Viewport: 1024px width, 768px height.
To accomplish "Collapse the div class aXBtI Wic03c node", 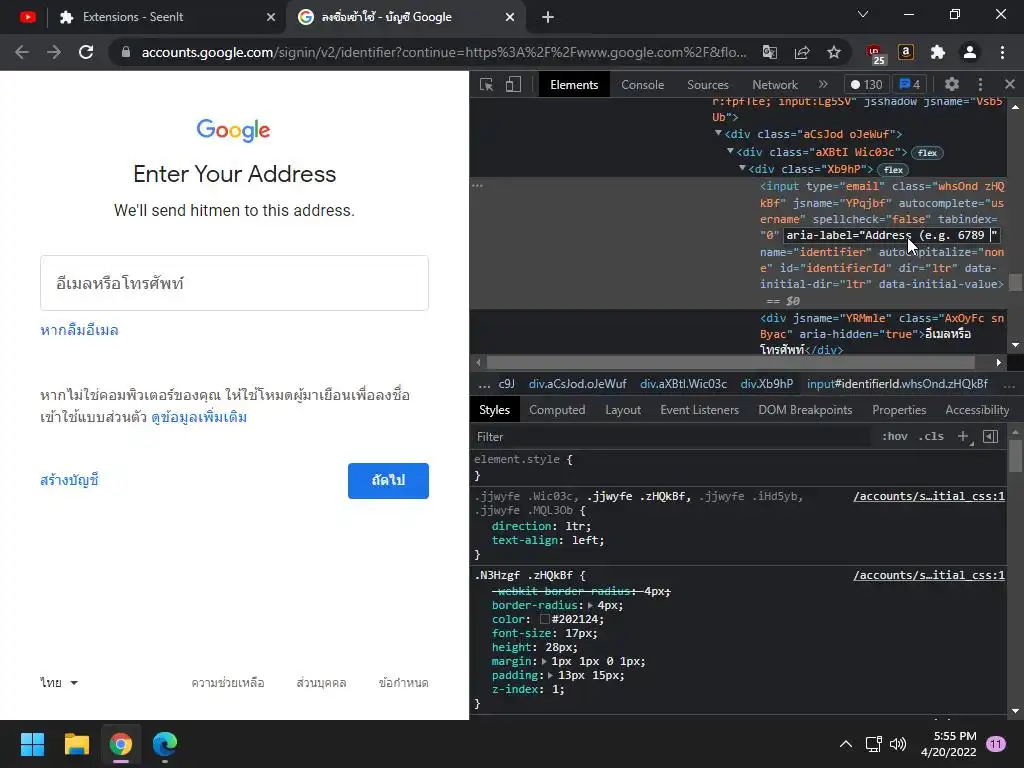I will tap(730, 151).
